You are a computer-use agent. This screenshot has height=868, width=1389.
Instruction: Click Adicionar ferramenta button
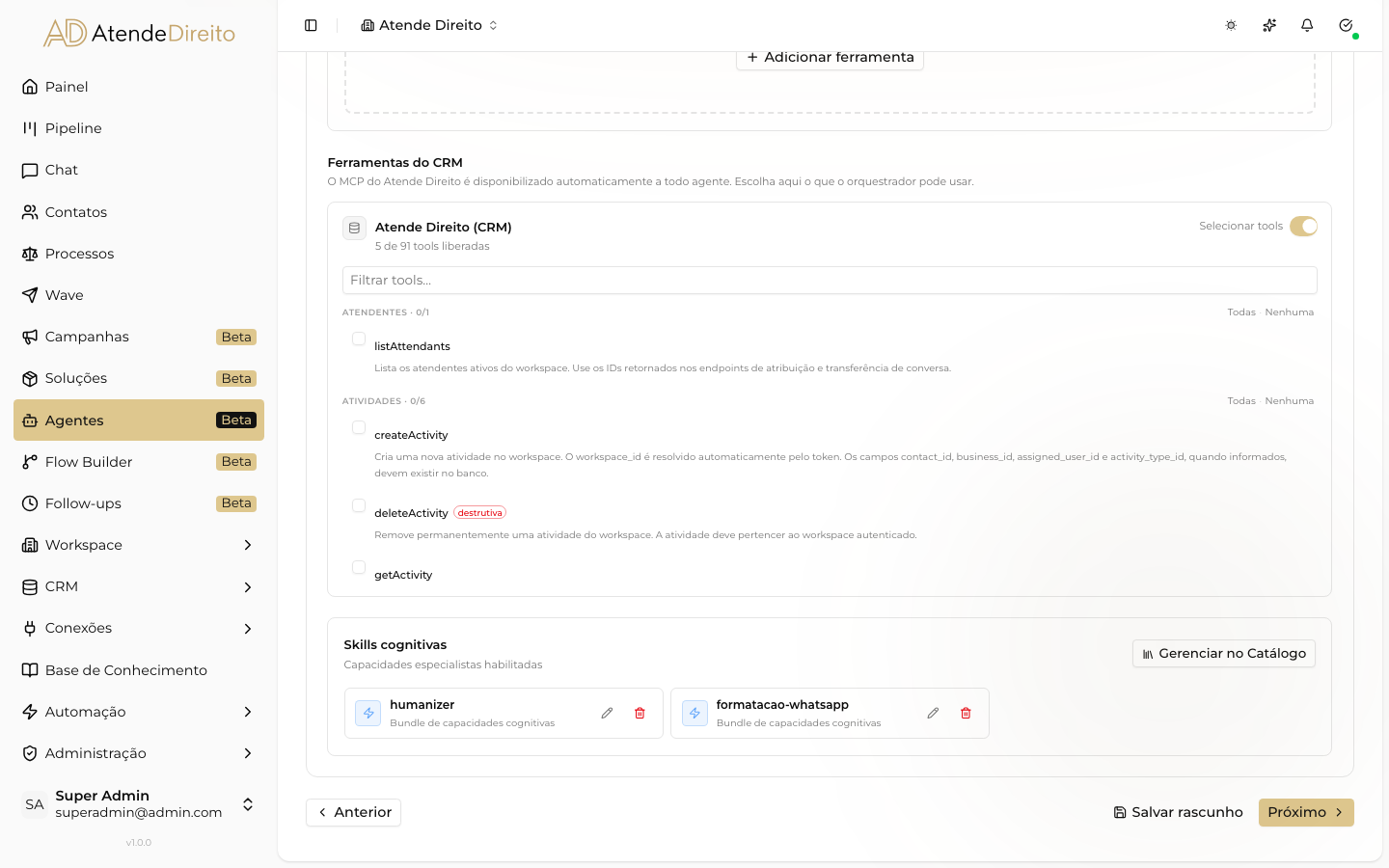(x=830, y=57)
